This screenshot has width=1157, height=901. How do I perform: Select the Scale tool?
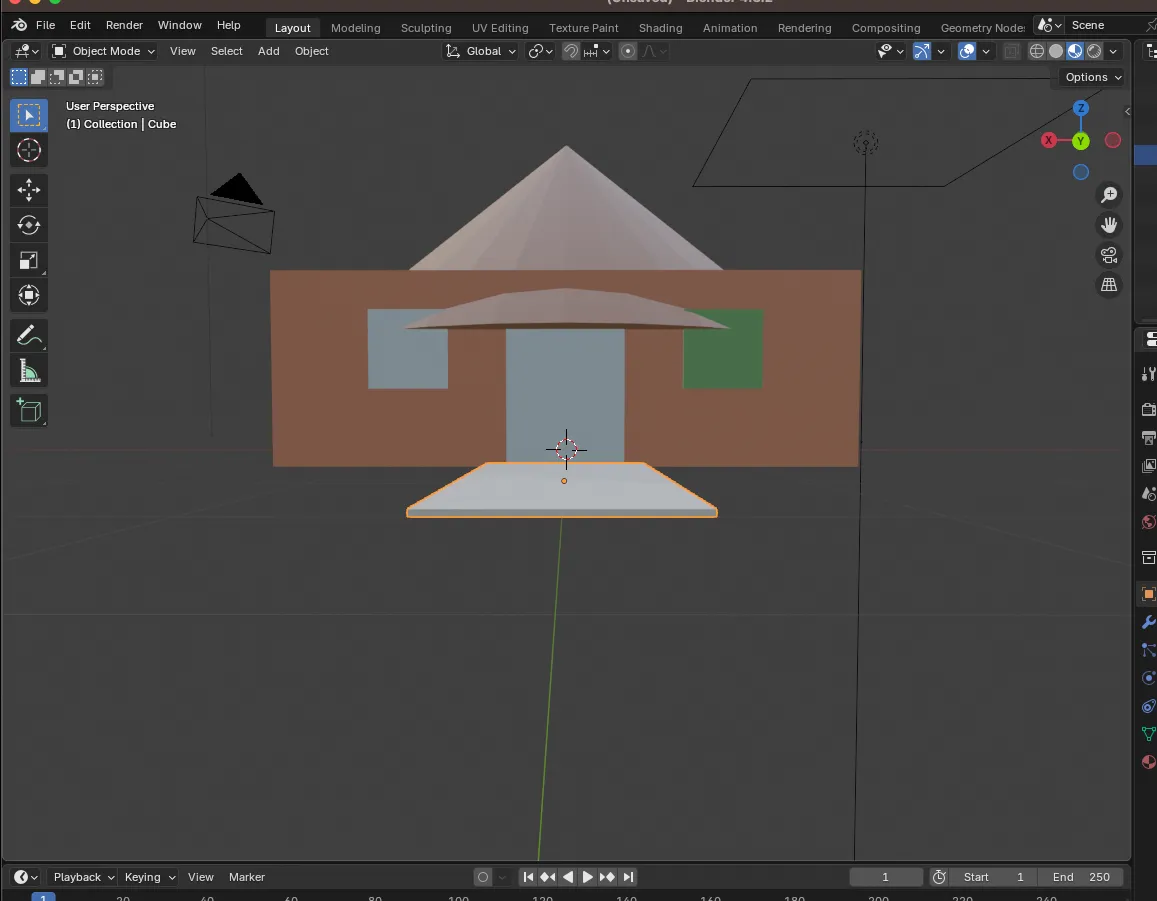(29, 261)
